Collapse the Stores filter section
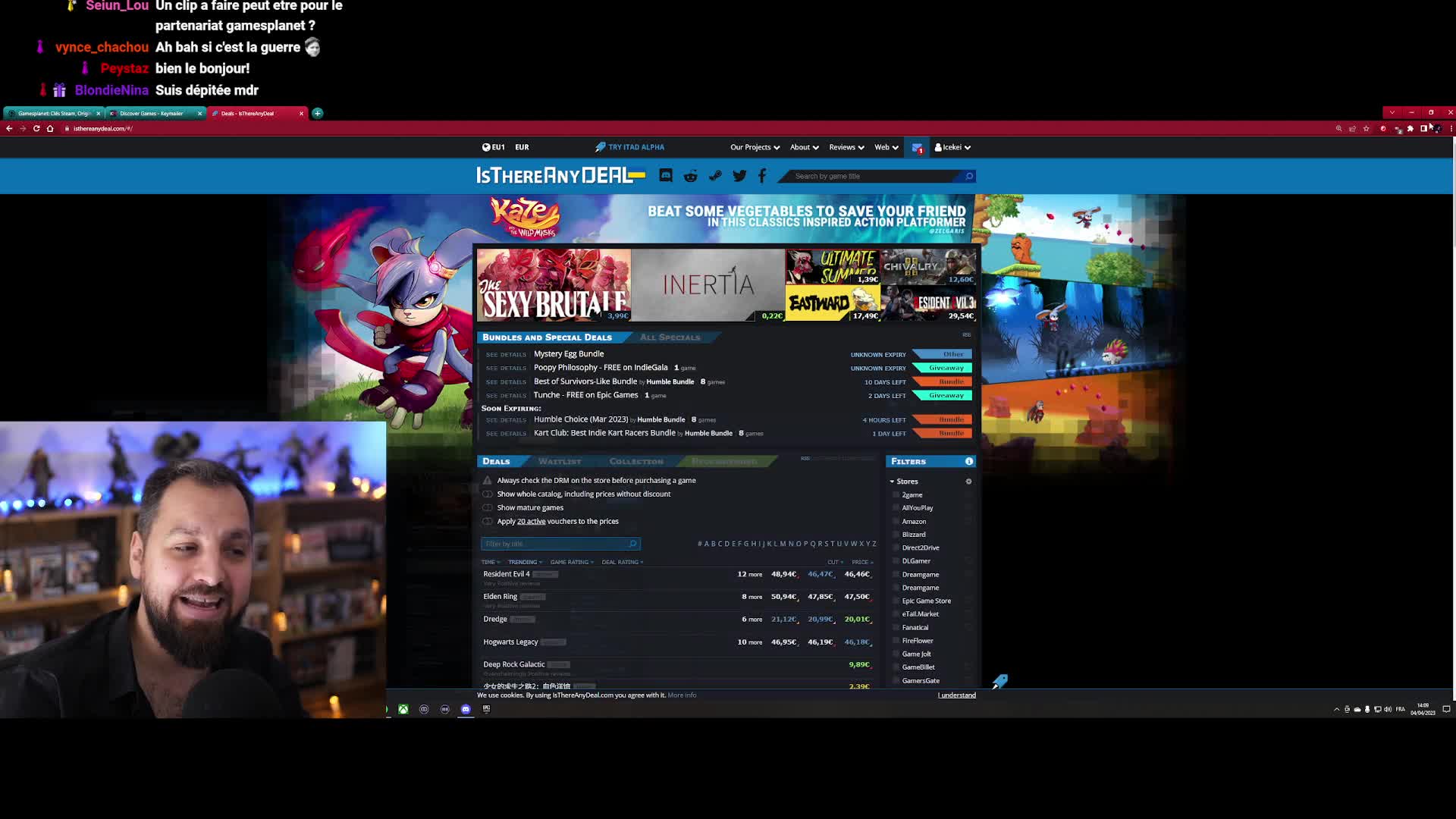The height and width of the screenshot is (819, 1456). [903, 482]
